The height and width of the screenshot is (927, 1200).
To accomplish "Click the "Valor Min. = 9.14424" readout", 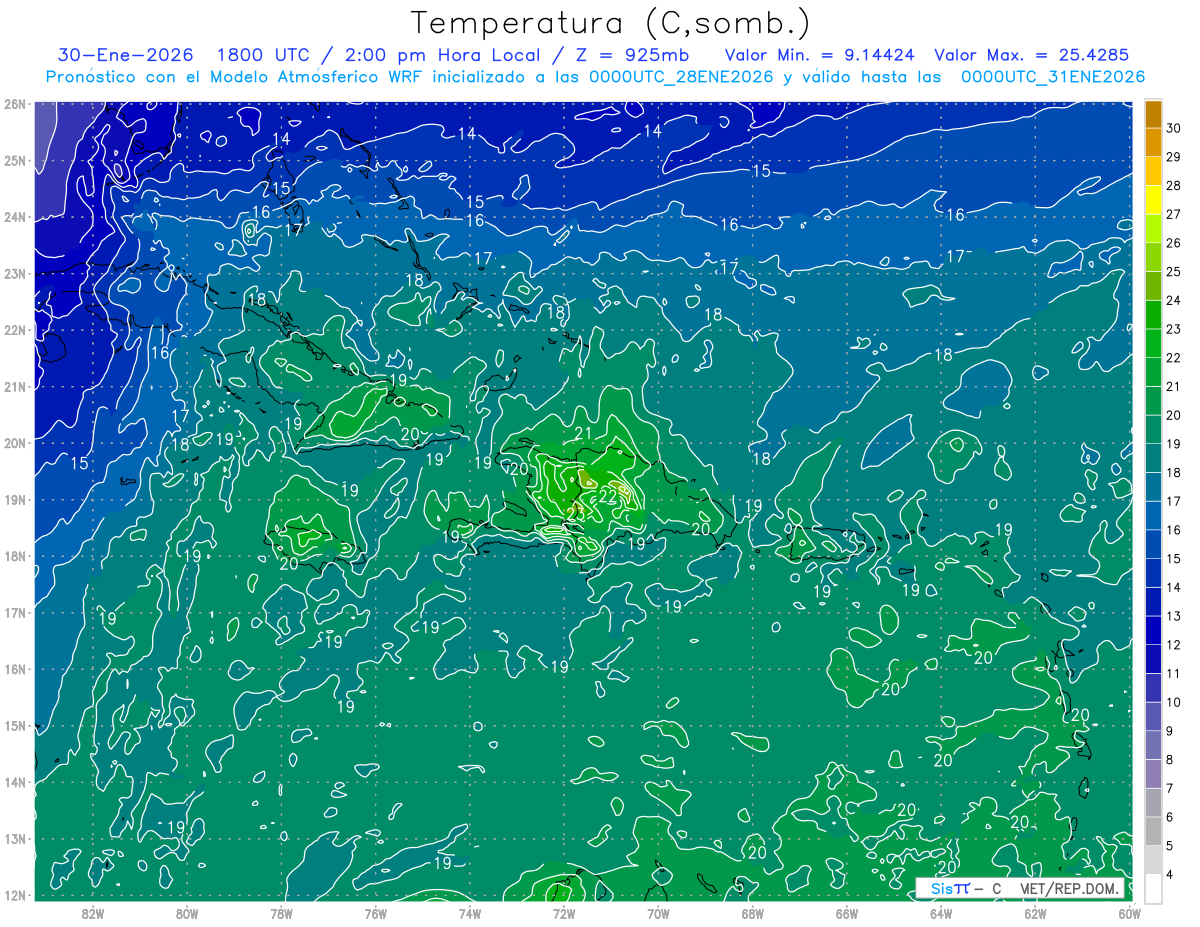I will pos(820,56).
